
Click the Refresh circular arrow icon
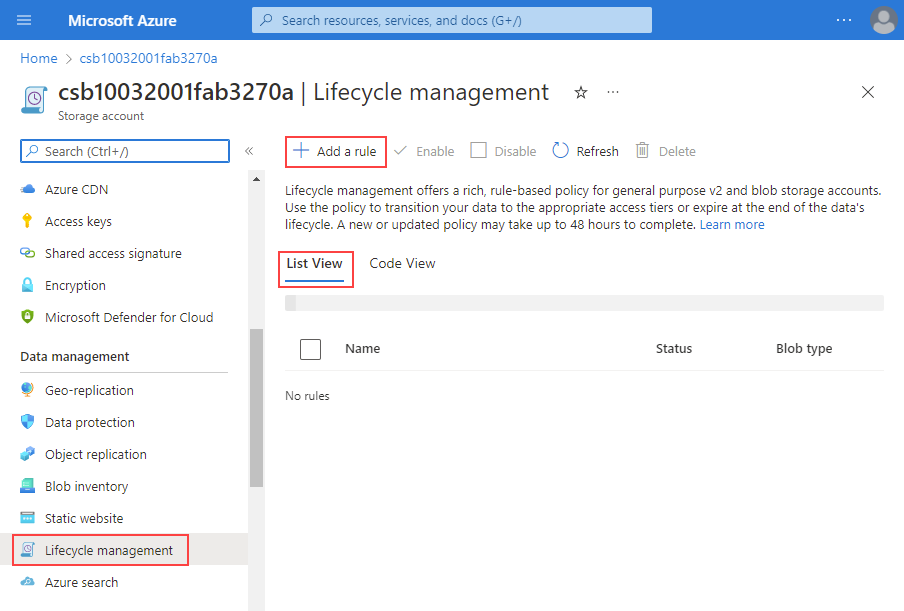[560, 150]
